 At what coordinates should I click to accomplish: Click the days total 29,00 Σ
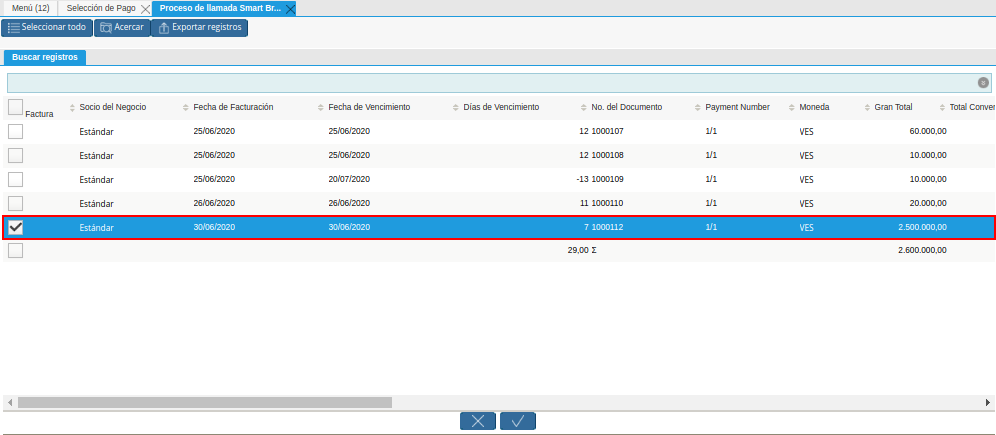(582, 250)
